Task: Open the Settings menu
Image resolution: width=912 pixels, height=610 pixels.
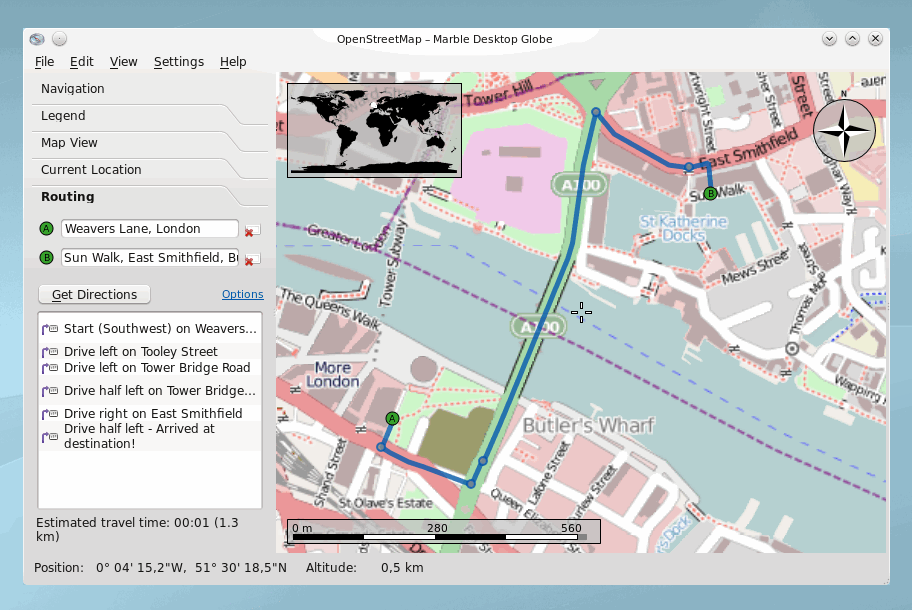Action: point(179,62)
